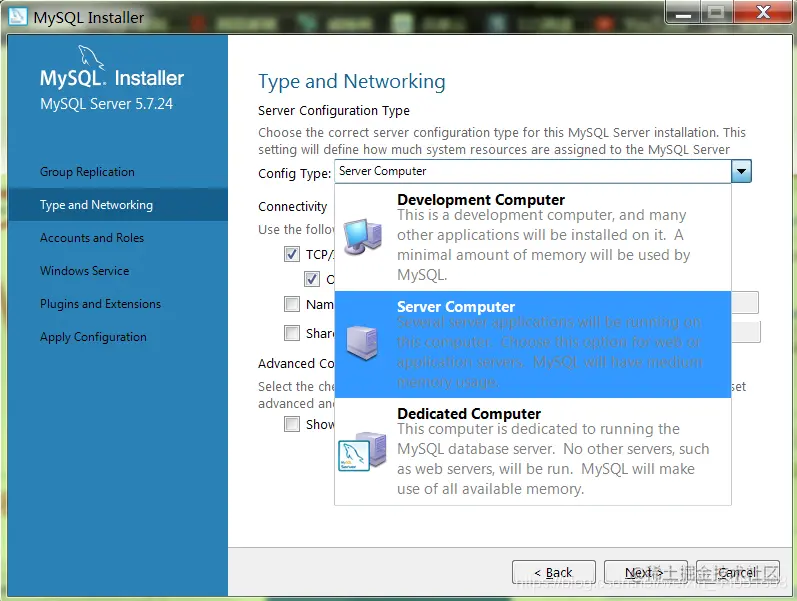Click the Cancel button
This screenshot has height=601, width=797.
(x=737, y=573)
